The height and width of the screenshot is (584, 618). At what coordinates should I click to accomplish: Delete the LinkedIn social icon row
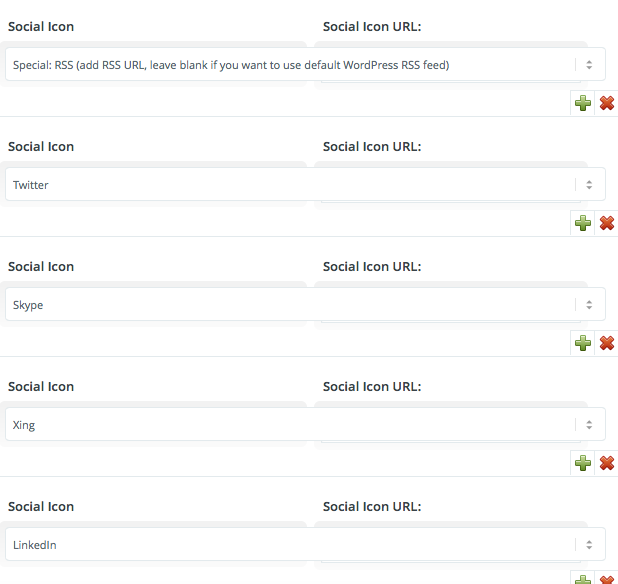[607, 579]
